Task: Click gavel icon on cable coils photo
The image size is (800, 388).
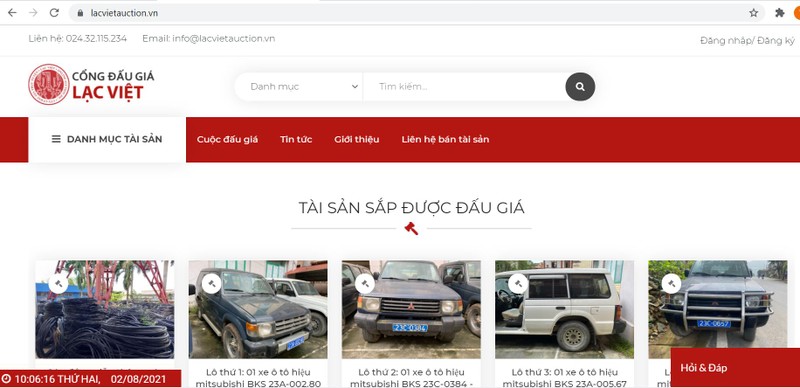Action: tap(58, 284)
